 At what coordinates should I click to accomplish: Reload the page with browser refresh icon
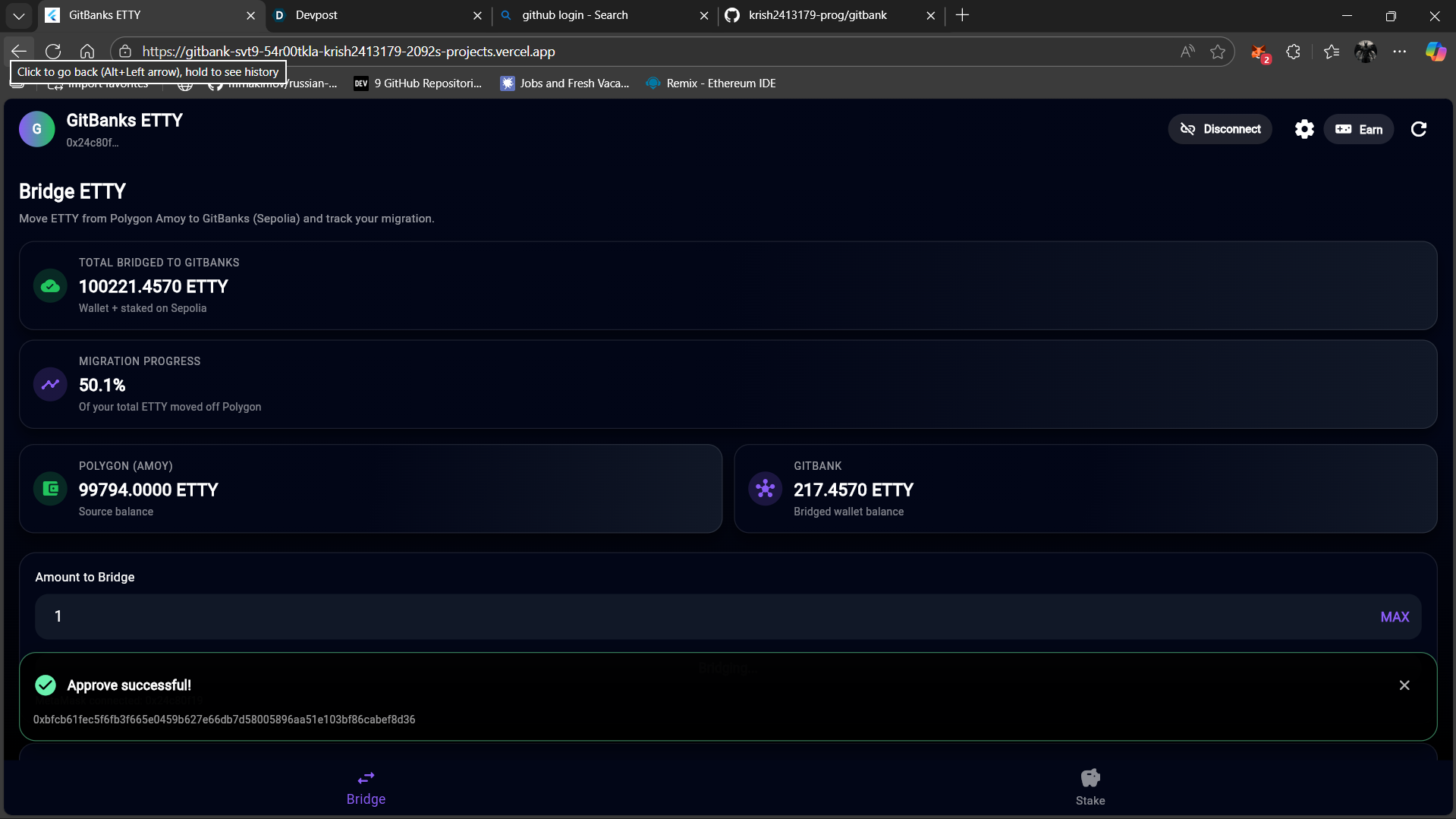[53, 52]
